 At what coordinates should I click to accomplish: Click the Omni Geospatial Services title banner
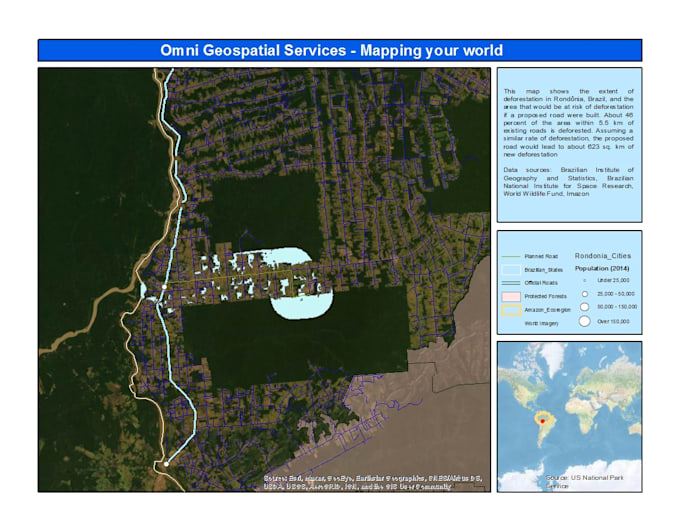pos(340,50)
